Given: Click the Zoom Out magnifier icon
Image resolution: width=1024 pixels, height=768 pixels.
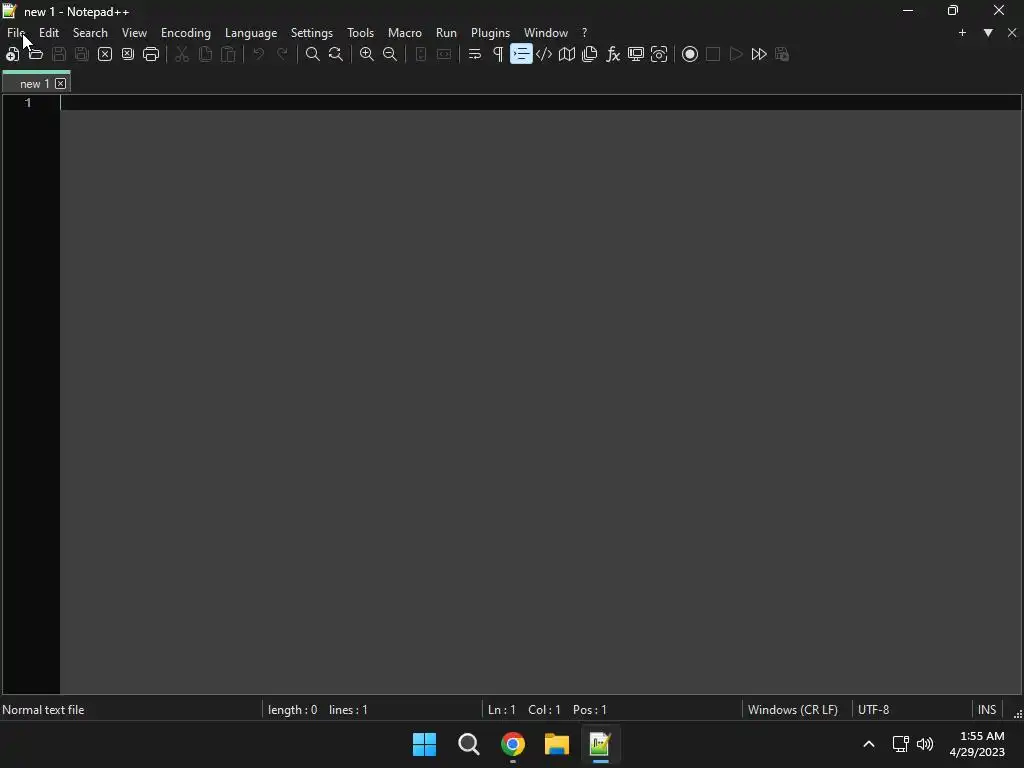Looking at the screenshot, I should pyautogui.click(x=390, y=54).
